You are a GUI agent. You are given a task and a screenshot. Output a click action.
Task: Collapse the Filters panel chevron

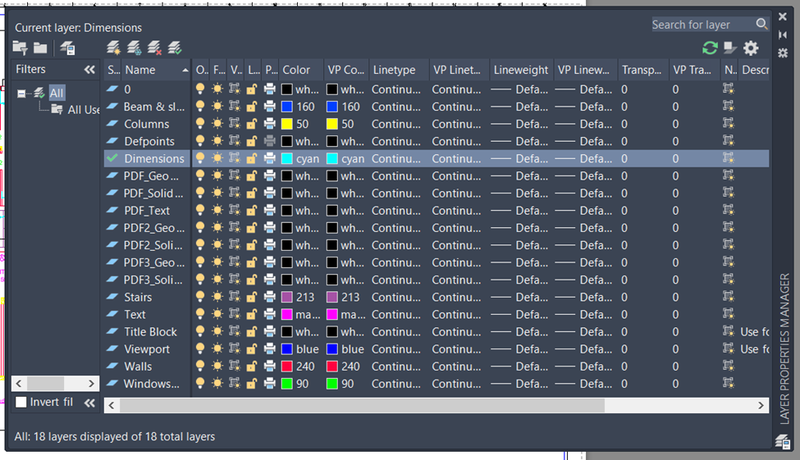pos(89,69)
